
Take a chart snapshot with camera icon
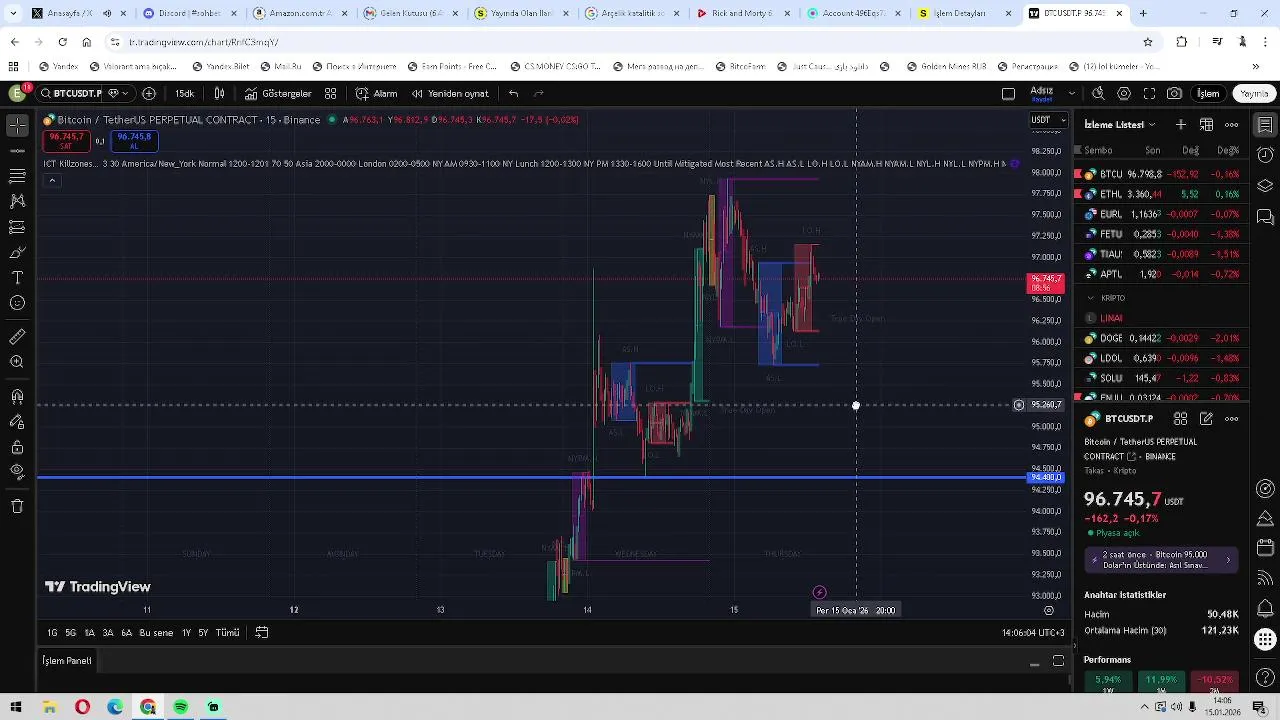click(x=1174, y=93)
